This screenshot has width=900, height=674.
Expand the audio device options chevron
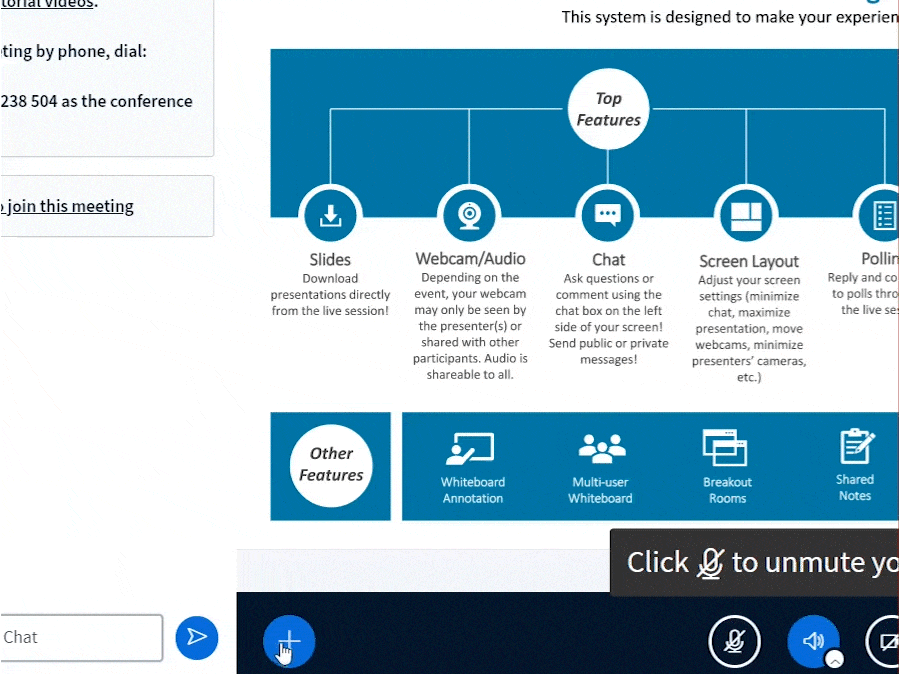(835, 659)
